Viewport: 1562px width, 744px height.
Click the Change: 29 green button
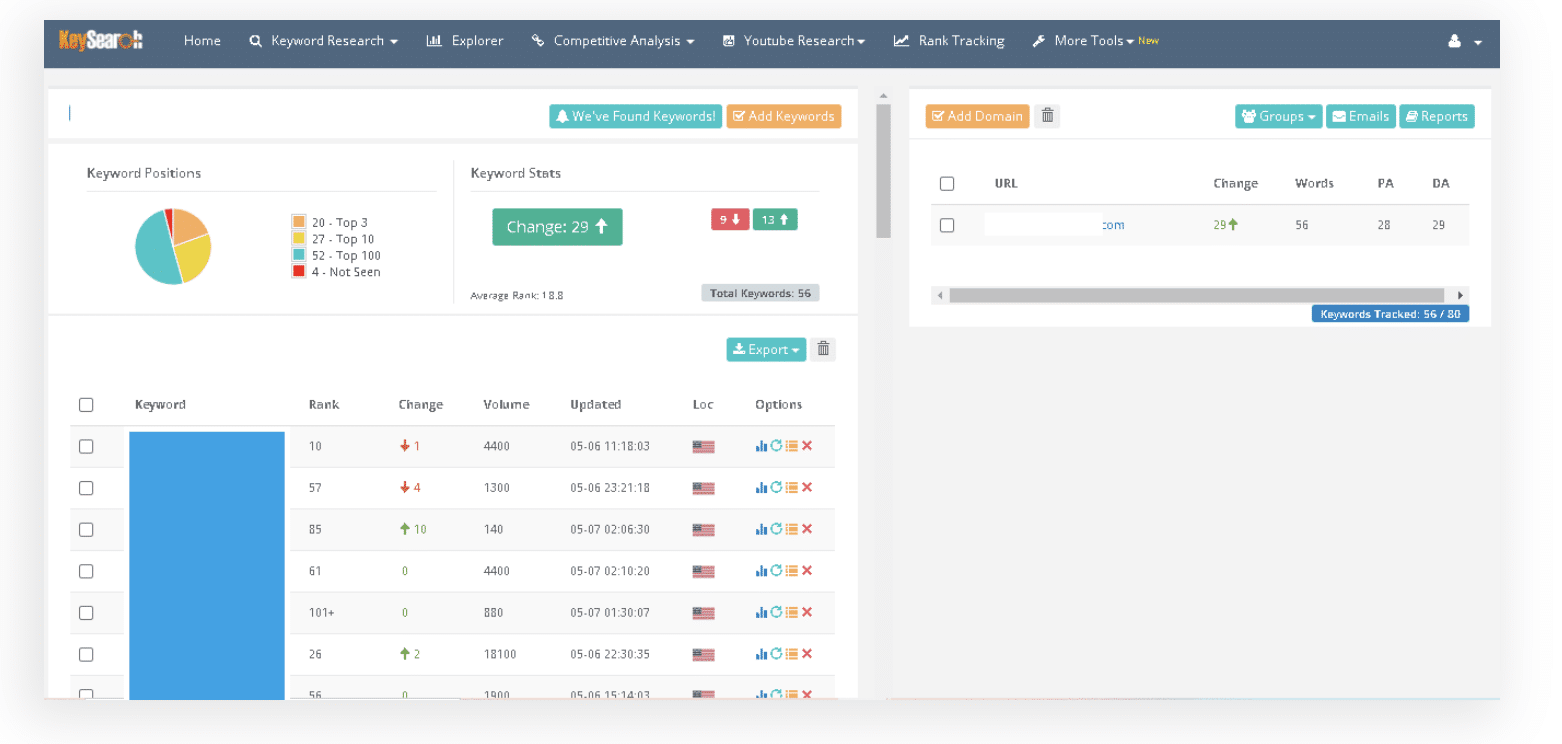click(557, 227)
